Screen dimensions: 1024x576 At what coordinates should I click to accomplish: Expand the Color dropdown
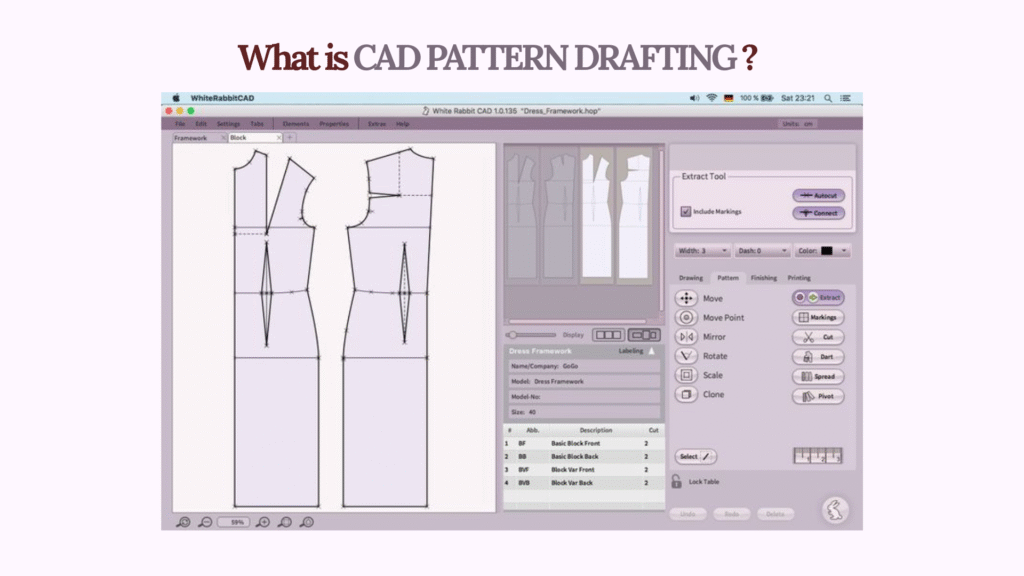coord(824,251)
